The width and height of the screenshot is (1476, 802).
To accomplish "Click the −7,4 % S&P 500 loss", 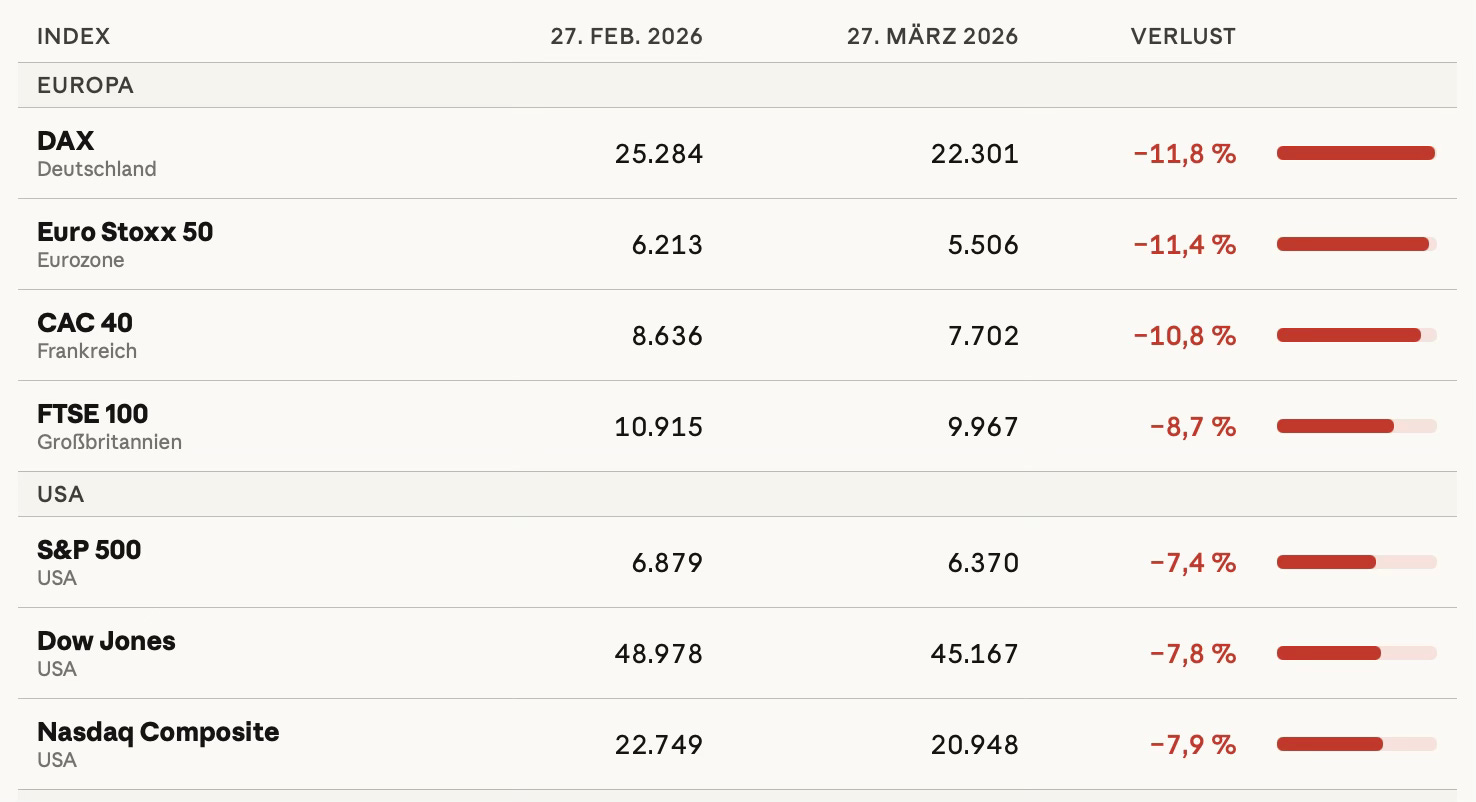I will (x=1193, y=563).
